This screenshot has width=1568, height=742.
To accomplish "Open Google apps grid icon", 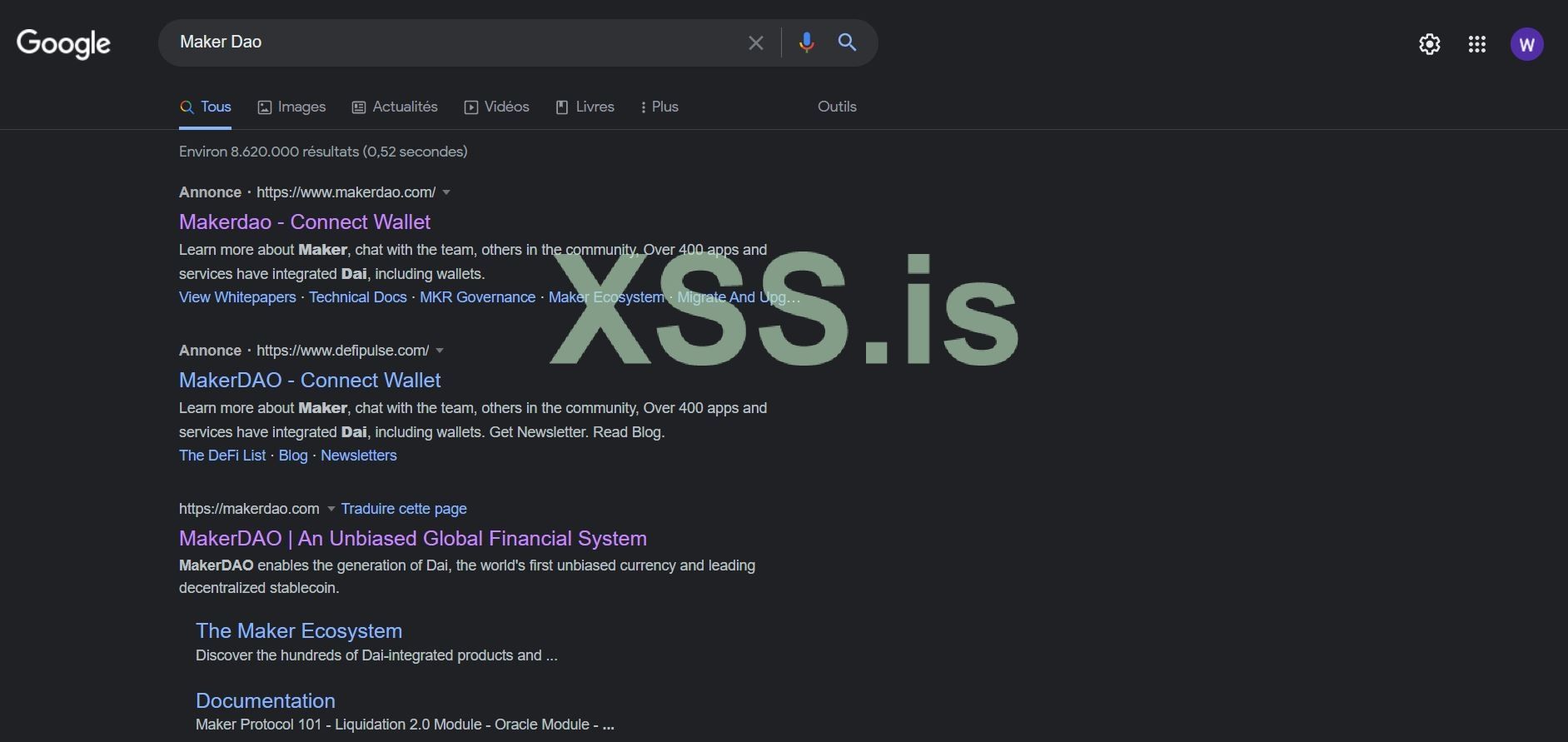I will tap(1477, 44).
